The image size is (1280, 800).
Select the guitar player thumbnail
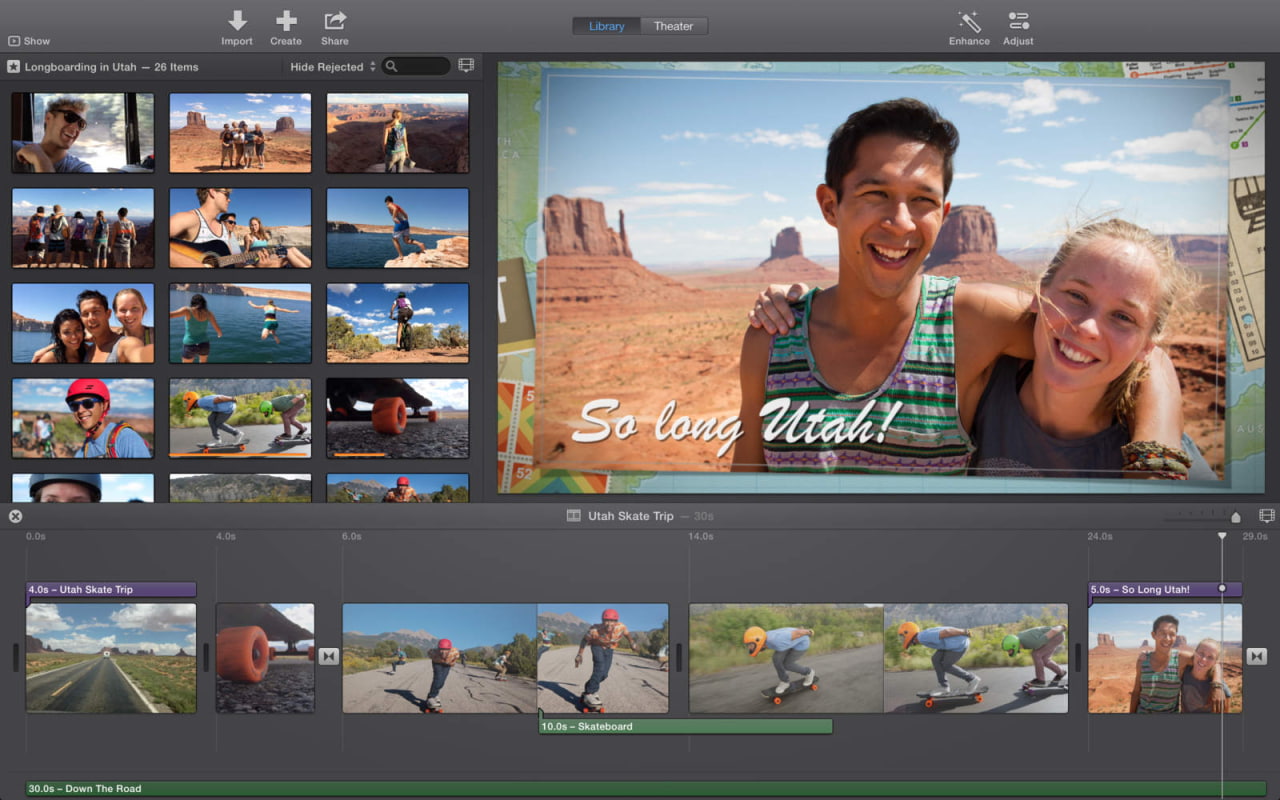click(x=240, y=228)
